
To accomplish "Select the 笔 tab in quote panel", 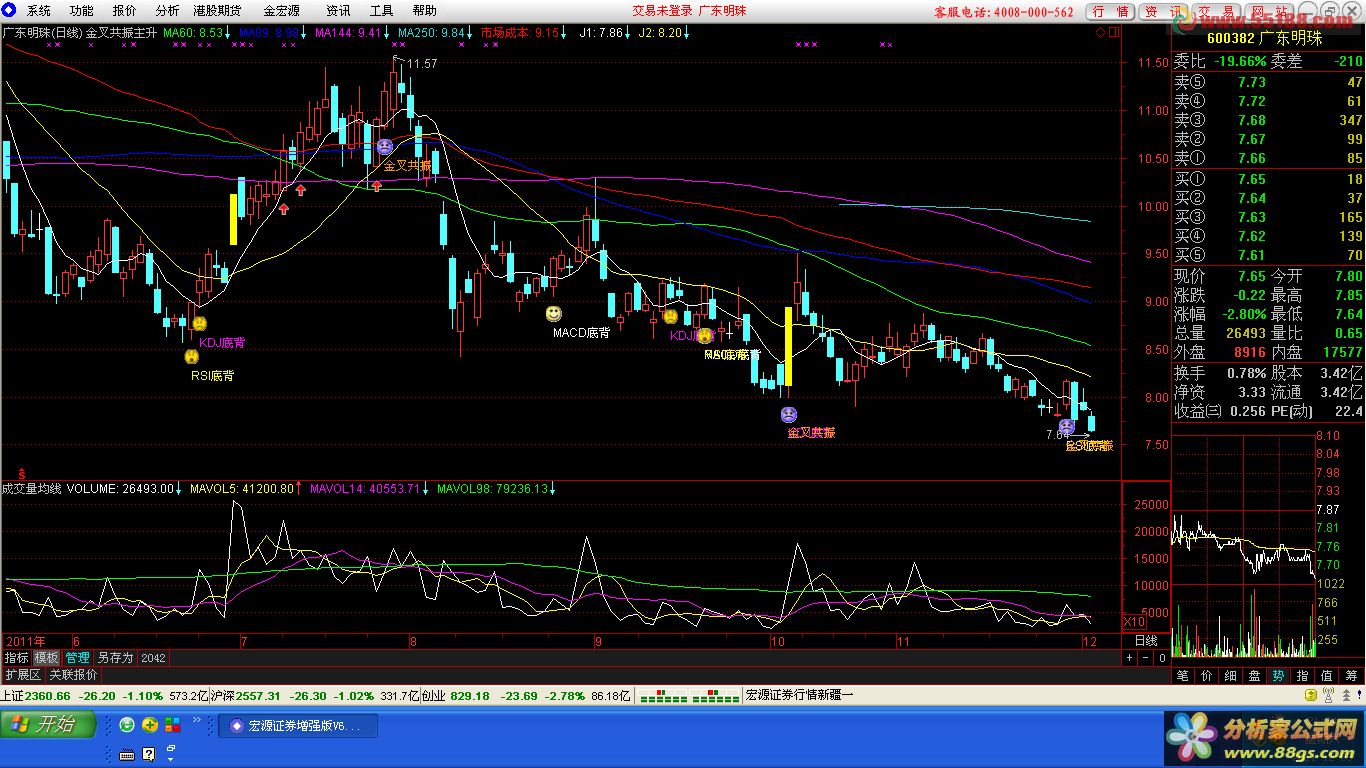I will [x=1183, y=676].
